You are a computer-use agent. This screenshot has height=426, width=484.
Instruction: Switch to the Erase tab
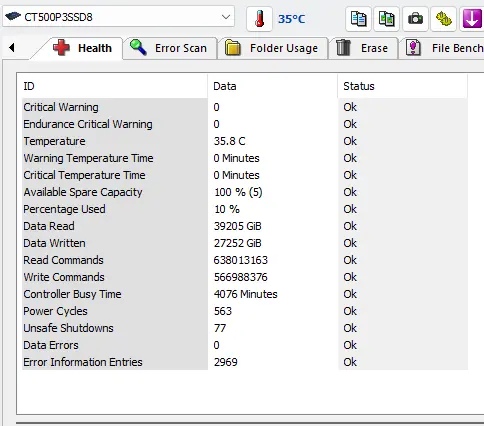click(363, 48)
